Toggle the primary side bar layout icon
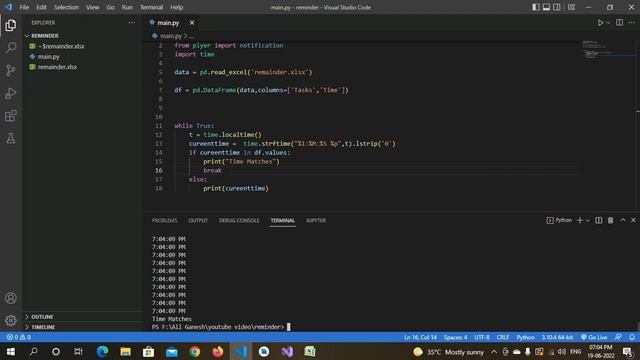The image size is (640, 360). pyautogui.click(x=536, y=7)
